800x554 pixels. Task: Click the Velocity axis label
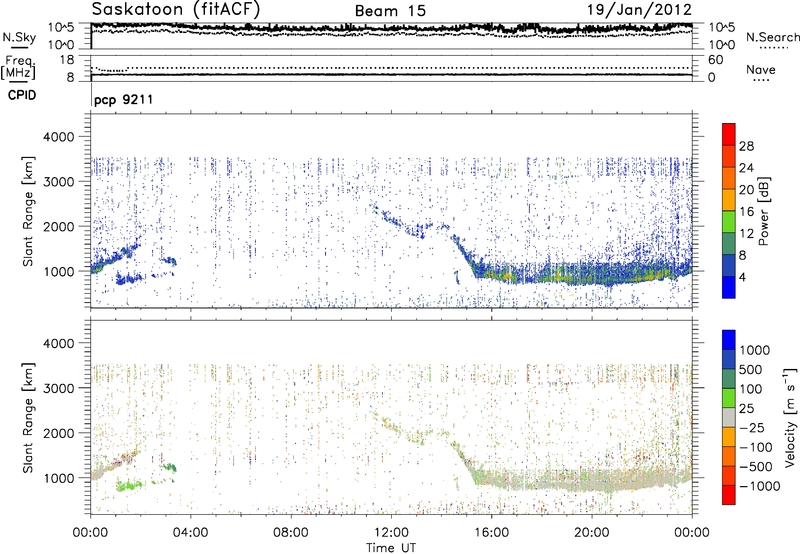tap(790, 417)
